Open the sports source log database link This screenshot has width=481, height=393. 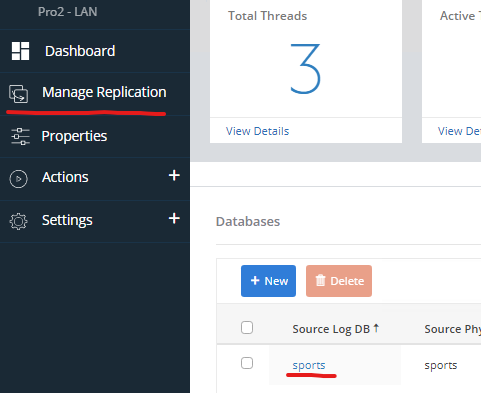pyautogui.click(x=309, y=365)
